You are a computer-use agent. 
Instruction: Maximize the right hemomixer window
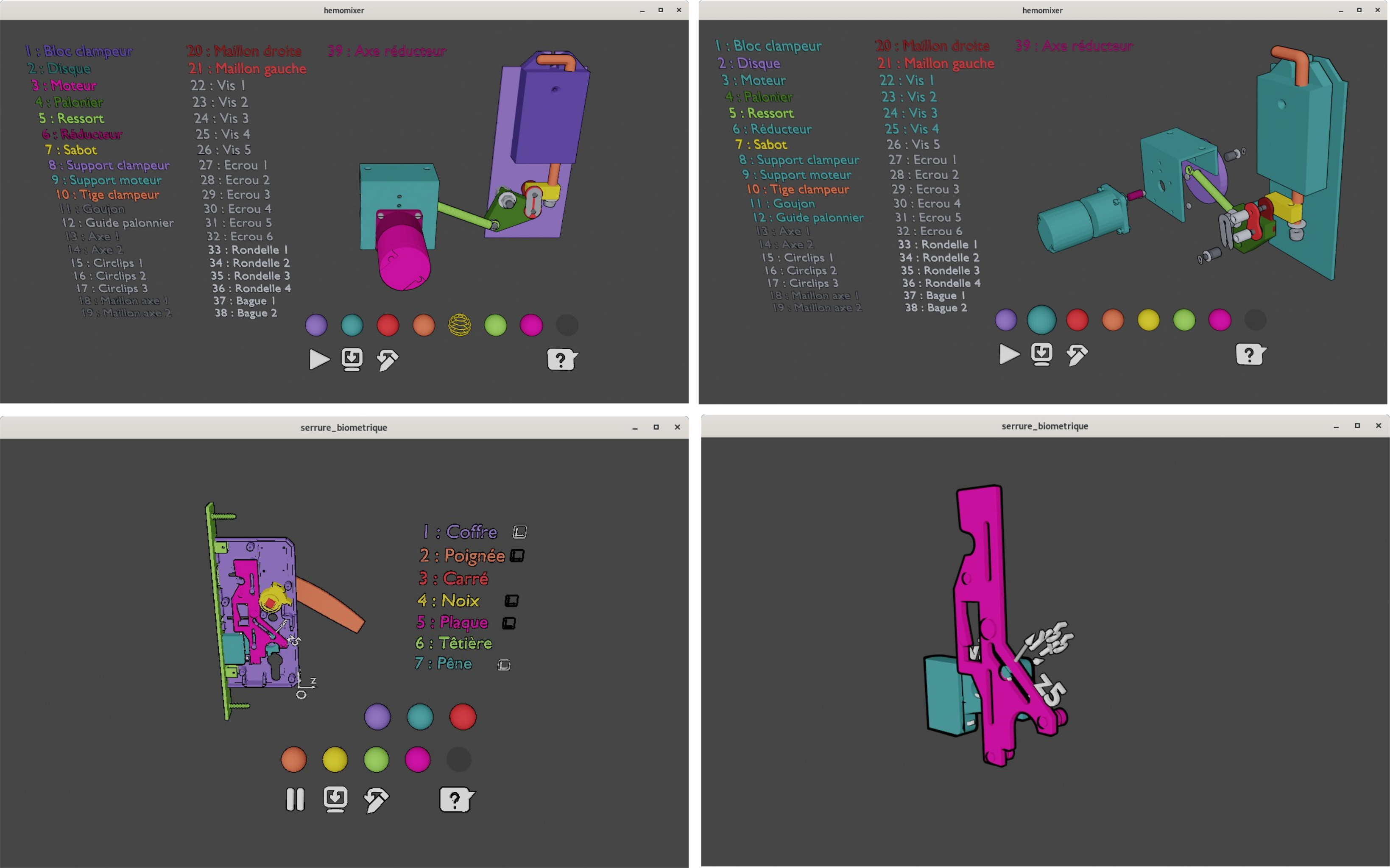pyautogui.click(x=1359, y=10)
